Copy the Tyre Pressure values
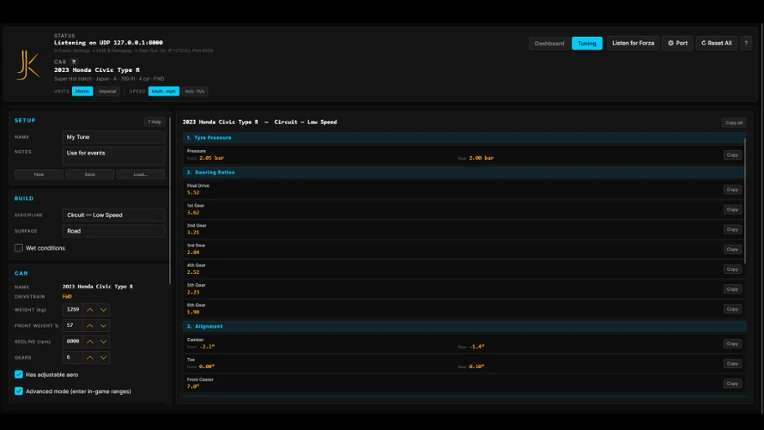Viewport: 764px width, 430px height. [x=732, y=155]
